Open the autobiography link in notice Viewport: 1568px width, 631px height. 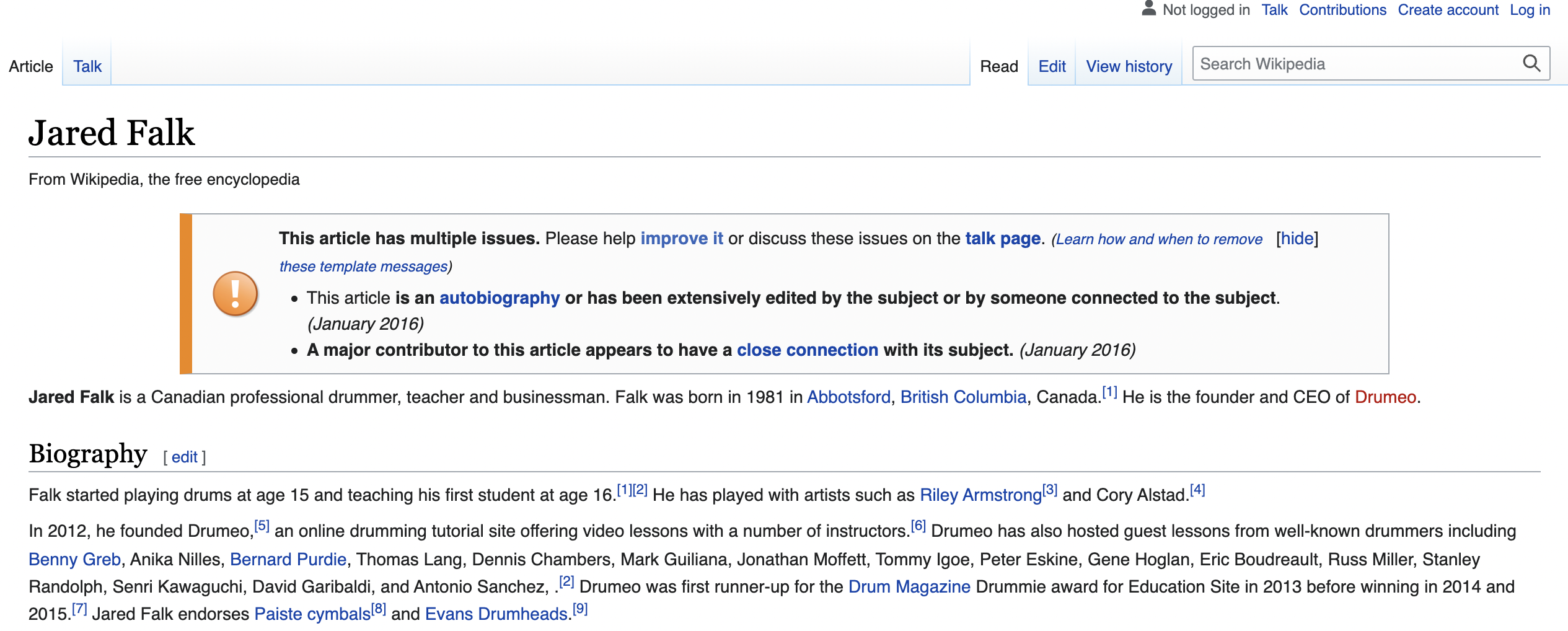pyautogui.click(x=500, y=298)
